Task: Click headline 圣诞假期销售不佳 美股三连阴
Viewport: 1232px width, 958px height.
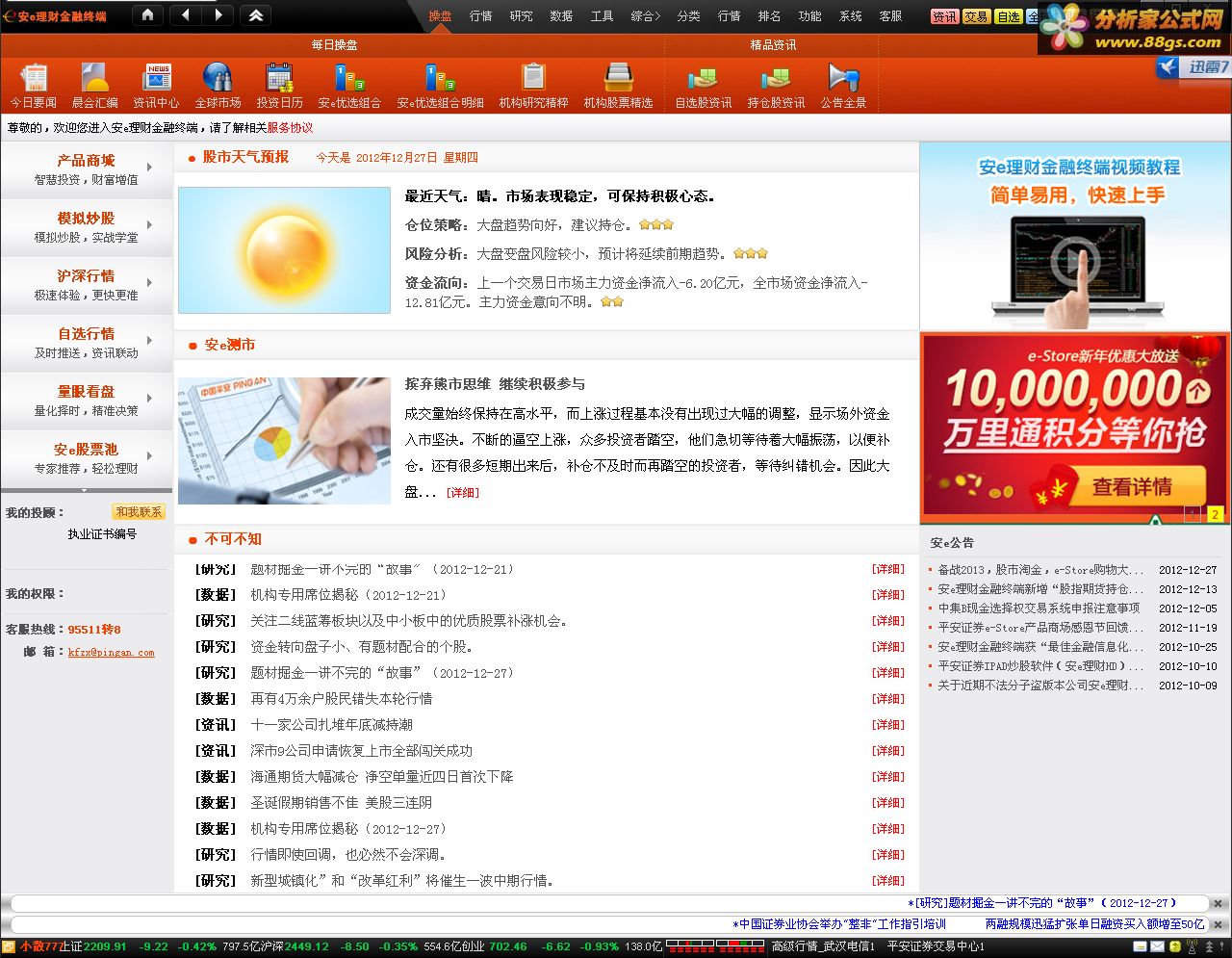Action: (x=341, y=803)
